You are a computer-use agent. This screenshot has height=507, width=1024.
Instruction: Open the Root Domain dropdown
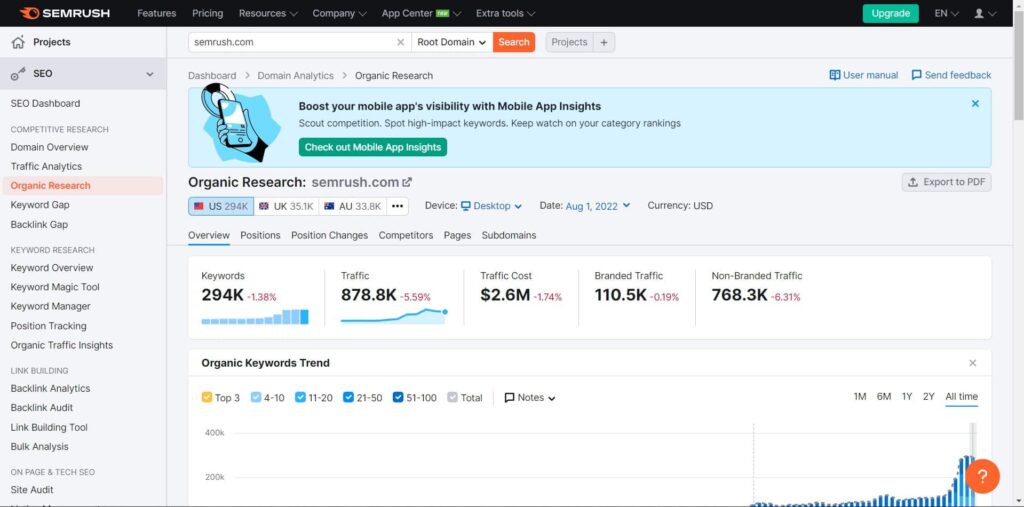pos(452,42)
